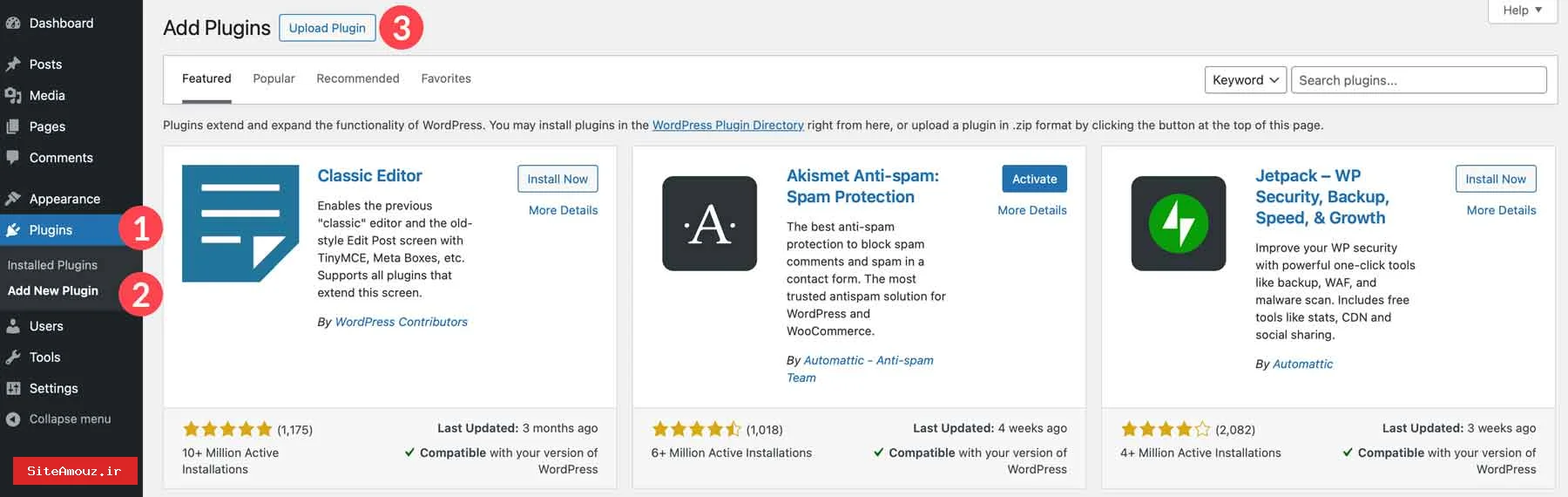Click the Dashboard gauge icon in sidebar
1568x497 pixels.
[12, 24]
